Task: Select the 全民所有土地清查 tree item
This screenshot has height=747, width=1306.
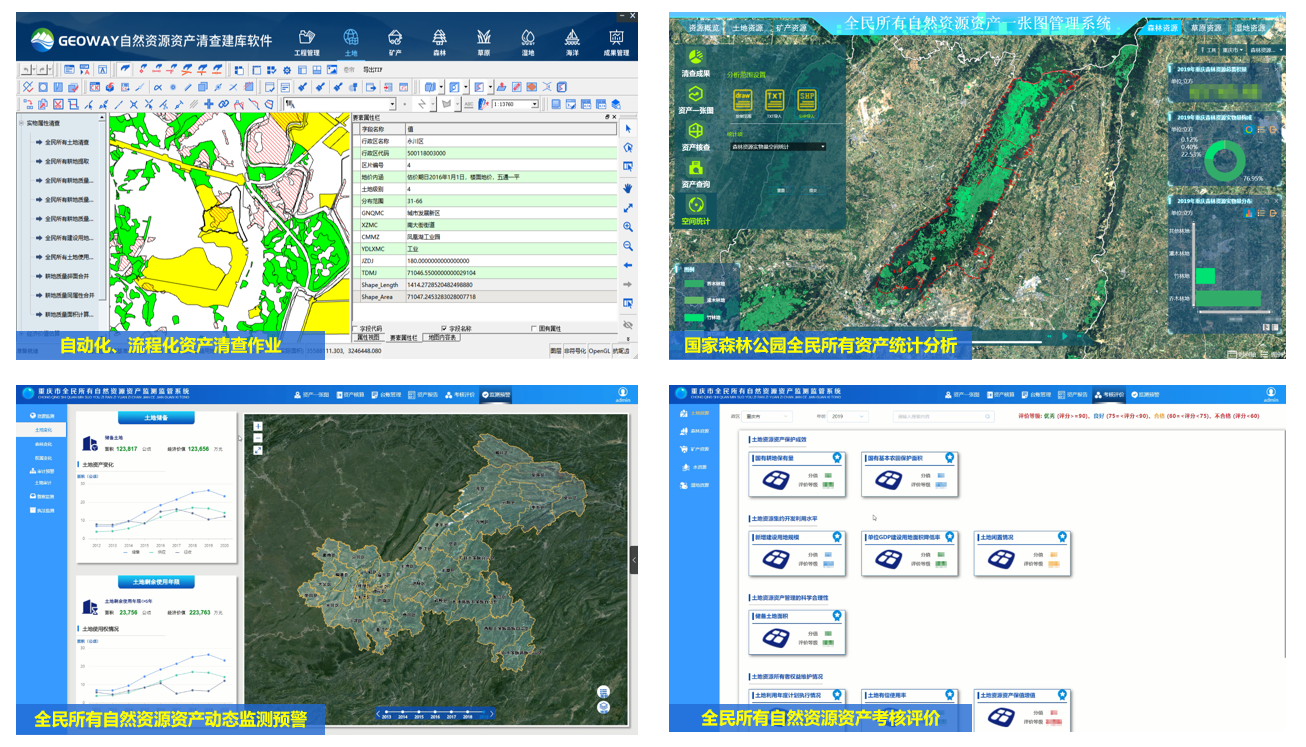Action: click(x=65, y=141)
